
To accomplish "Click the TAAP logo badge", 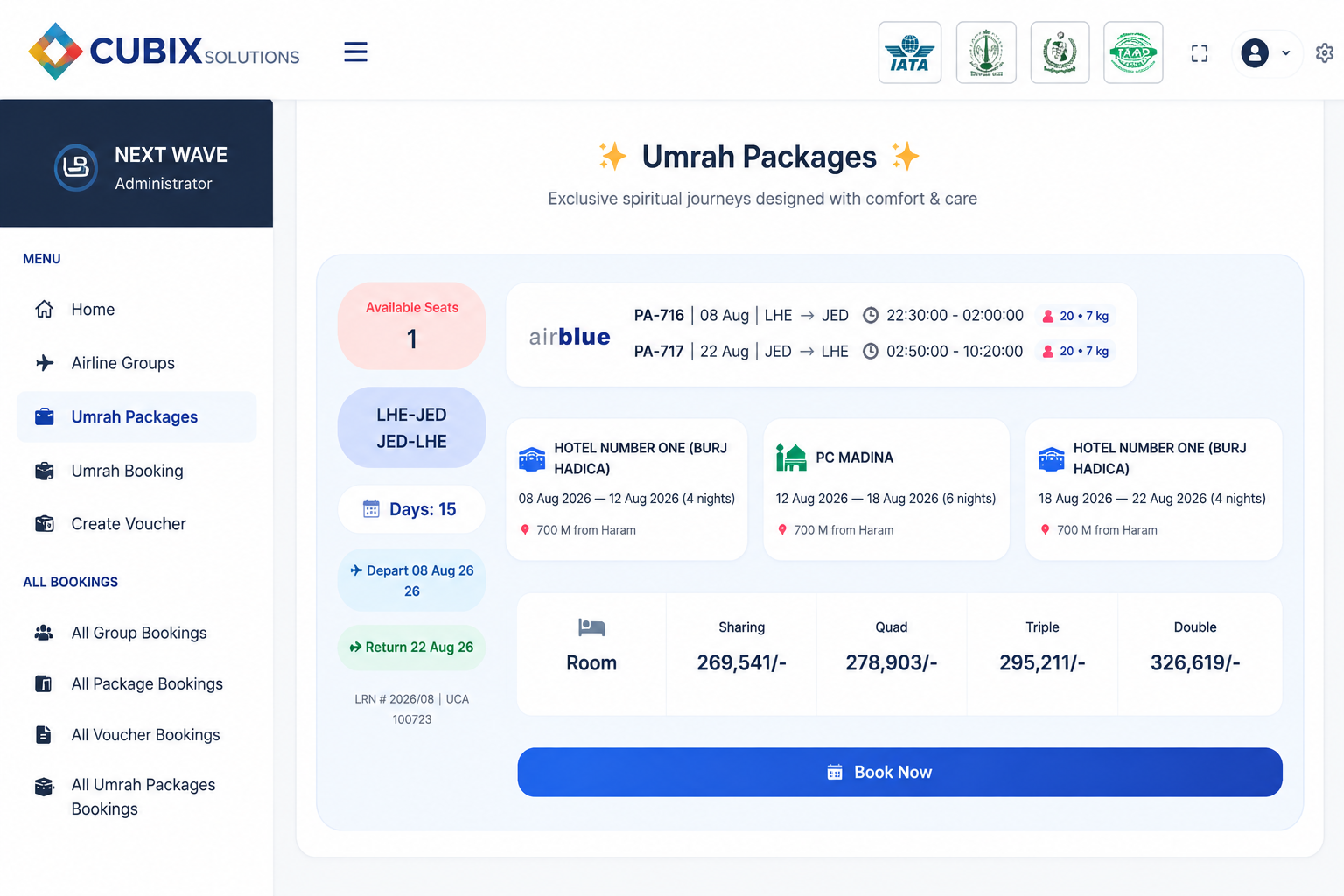I will [1133, 52].
